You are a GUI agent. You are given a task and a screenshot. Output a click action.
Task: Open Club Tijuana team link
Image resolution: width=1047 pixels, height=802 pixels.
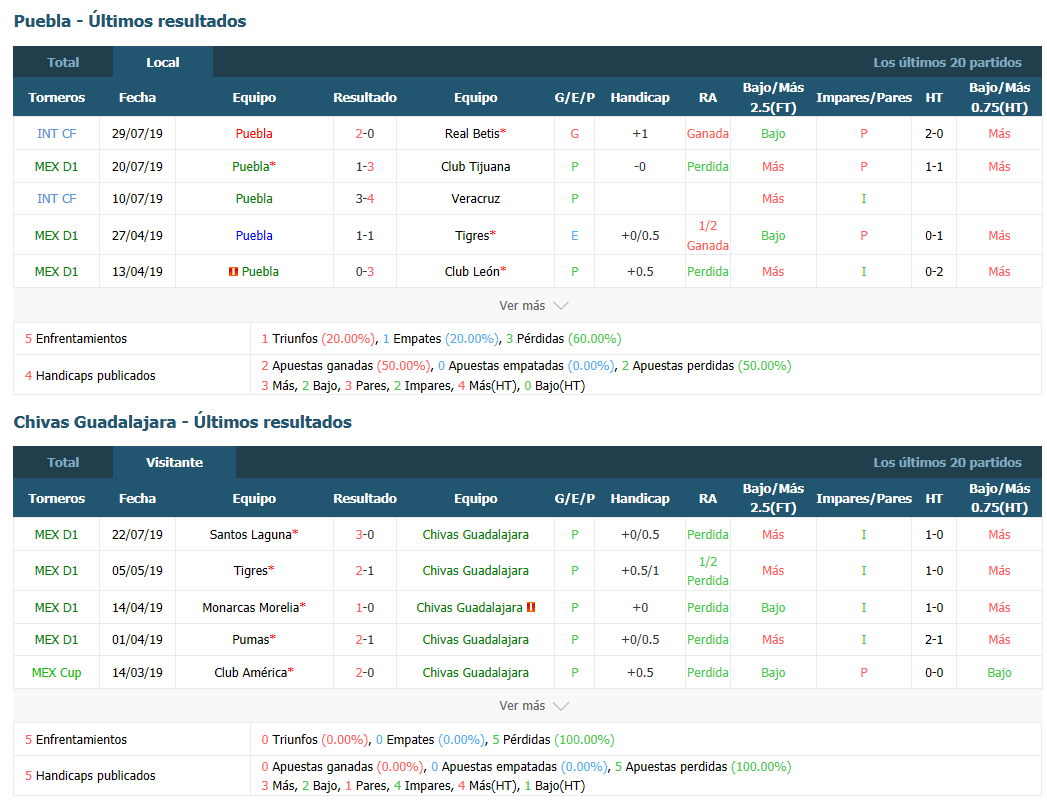[475, 166]
